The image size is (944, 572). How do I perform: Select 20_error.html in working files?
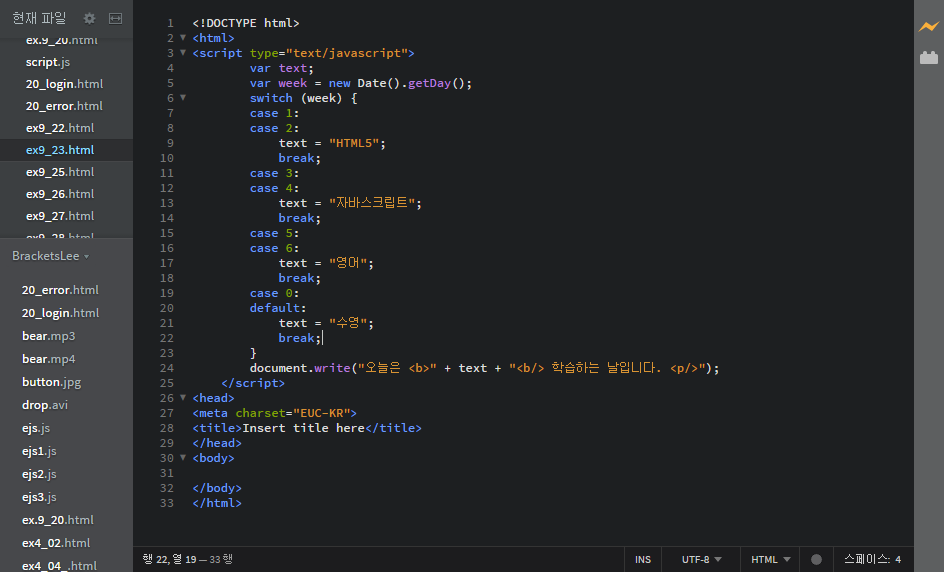pyautogui.click(x=66, y=106)
